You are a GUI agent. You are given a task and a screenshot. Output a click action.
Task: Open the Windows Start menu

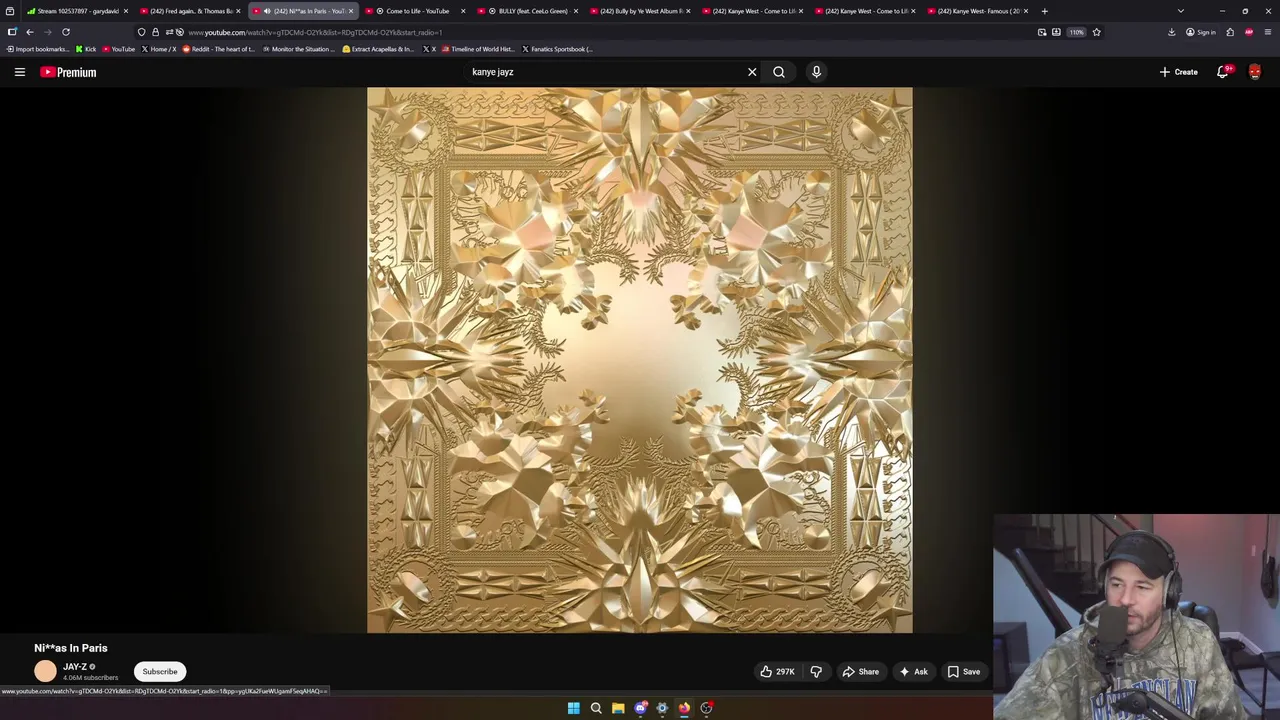[x=574, y=708]
